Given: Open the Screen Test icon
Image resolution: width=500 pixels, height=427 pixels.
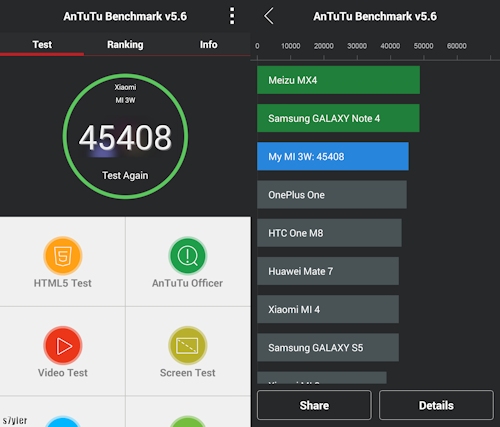Looking at the screenshot, I should (188, 345).
